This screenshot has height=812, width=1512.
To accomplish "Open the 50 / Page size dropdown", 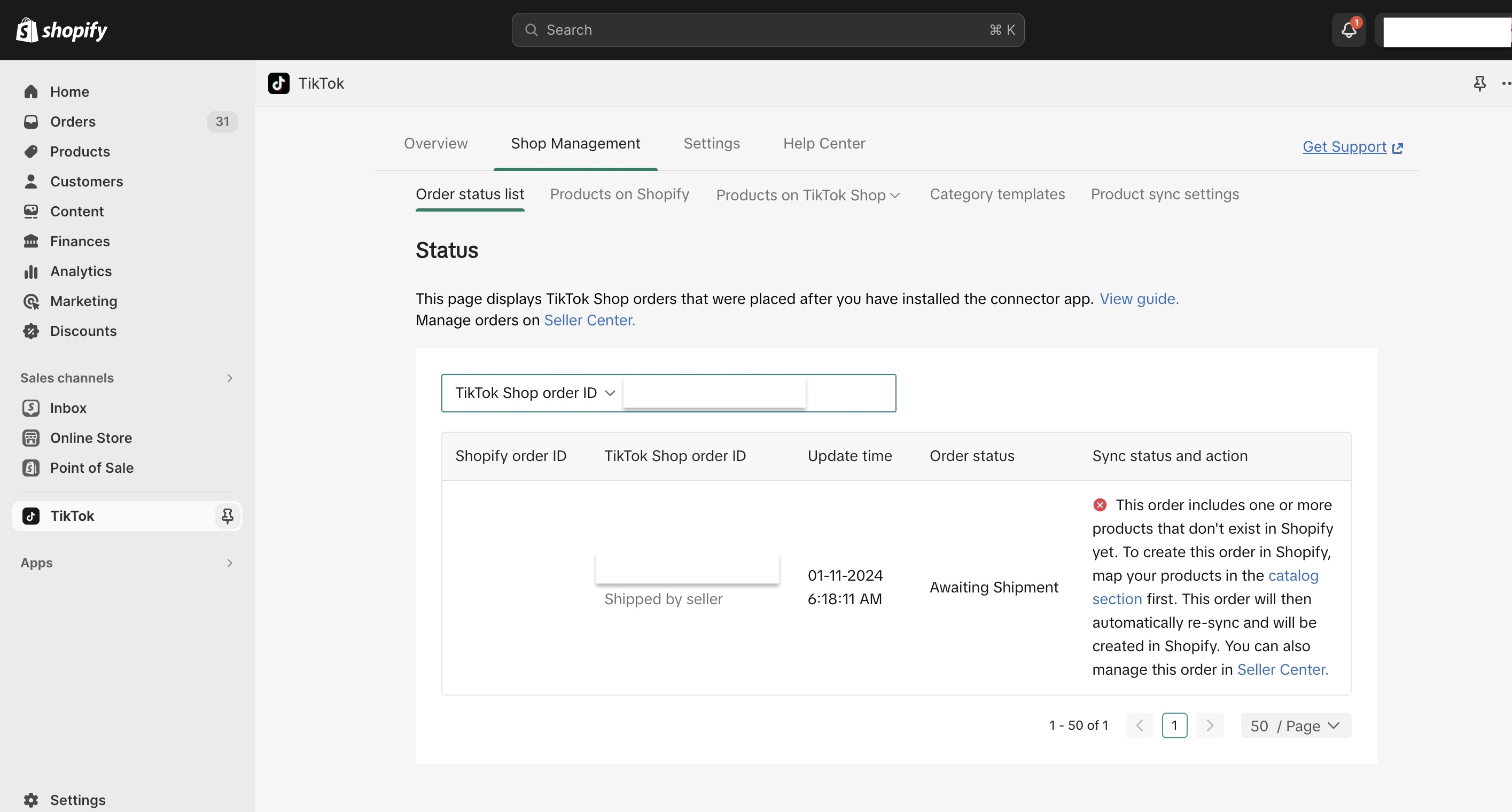I will (1296, 726).
